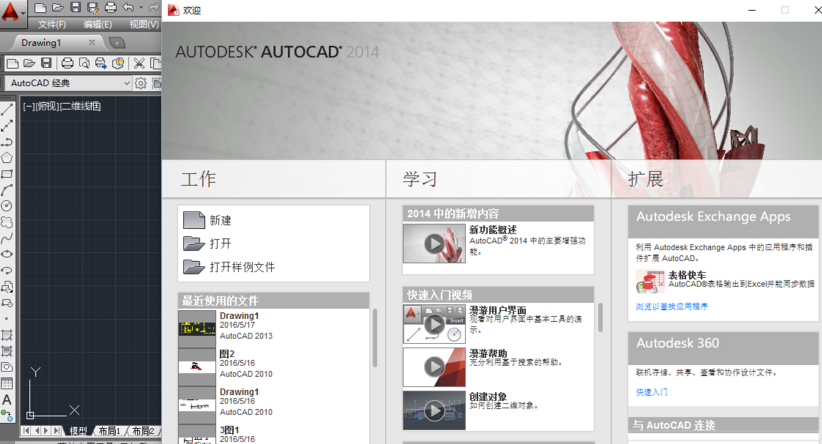822x444 pixels.
Task: Click 打开样例文件 in the welcome window
Action: (229, 267)
